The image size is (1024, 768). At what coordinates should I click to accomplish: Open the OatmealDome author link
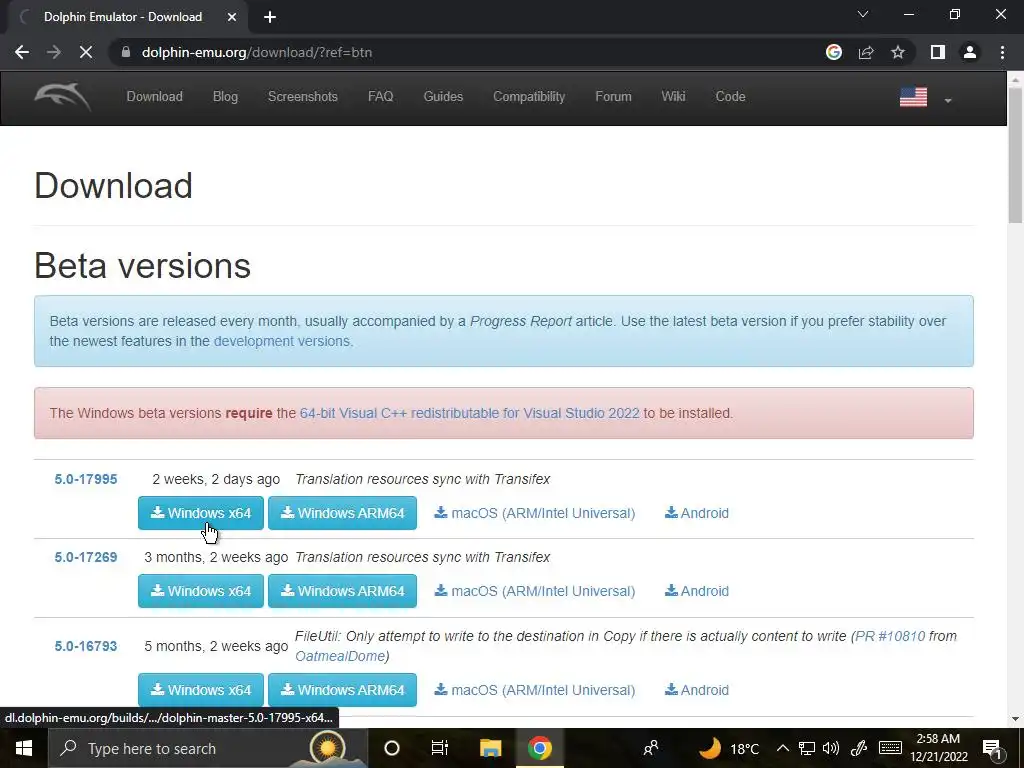(x=340, y=656)
